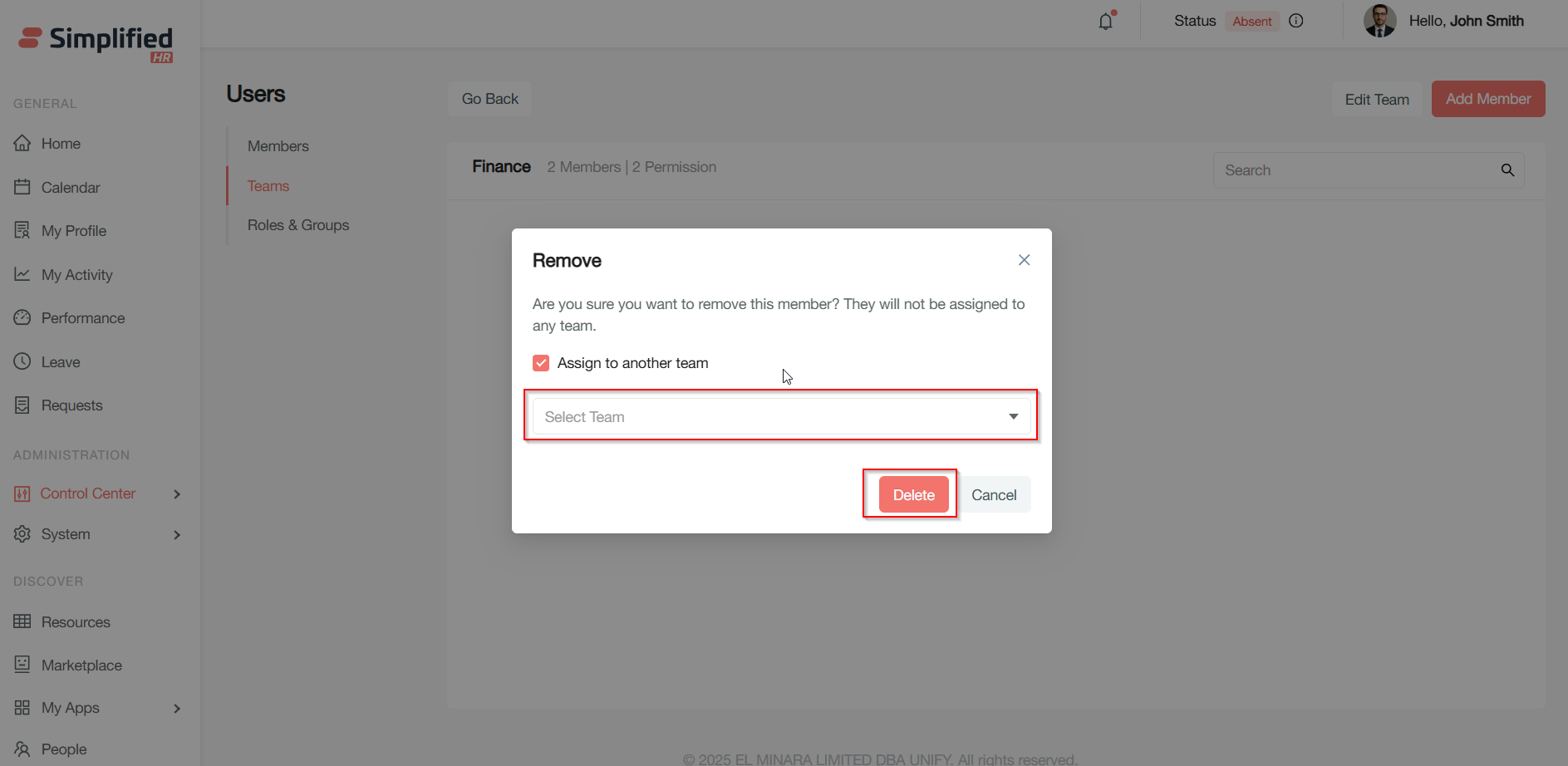Viewport: 1568px width, 766px height.
Task: Click the Performance gauge icon
Action: [x=22, y=317]
